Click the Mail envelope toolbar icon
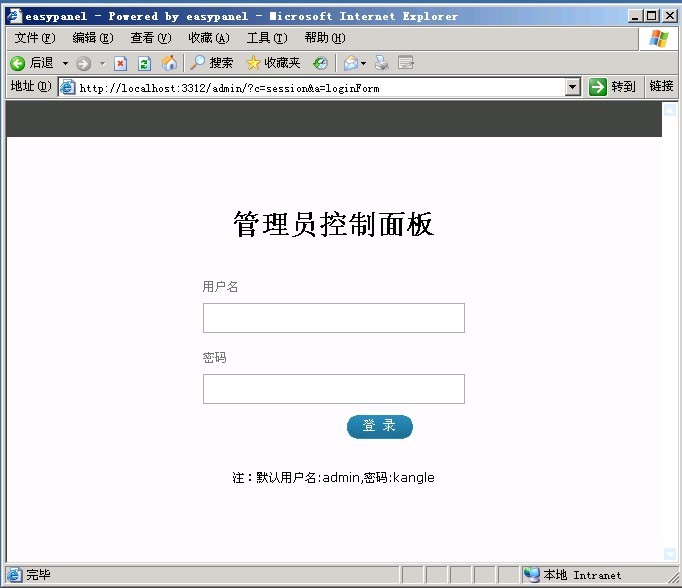This screenshot has width=682, height=588. click(351, 63)
